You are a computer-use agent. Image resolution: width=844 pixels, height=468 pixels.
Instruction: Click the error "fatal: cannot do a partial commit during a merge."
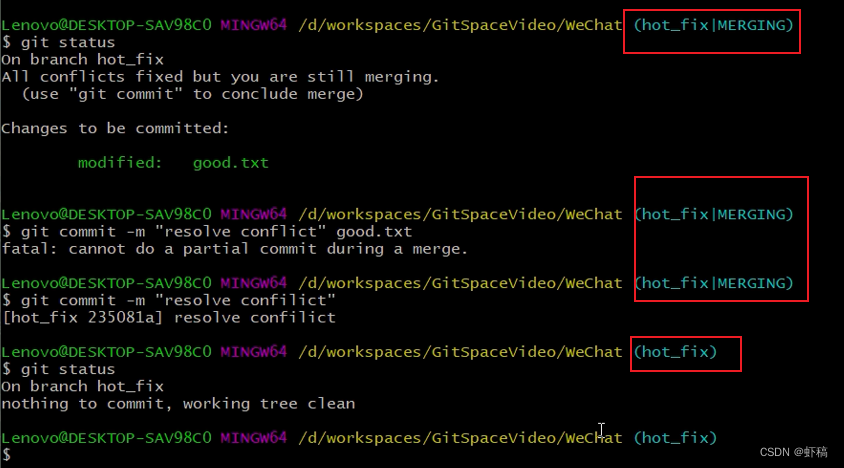(x=235, y=249)
